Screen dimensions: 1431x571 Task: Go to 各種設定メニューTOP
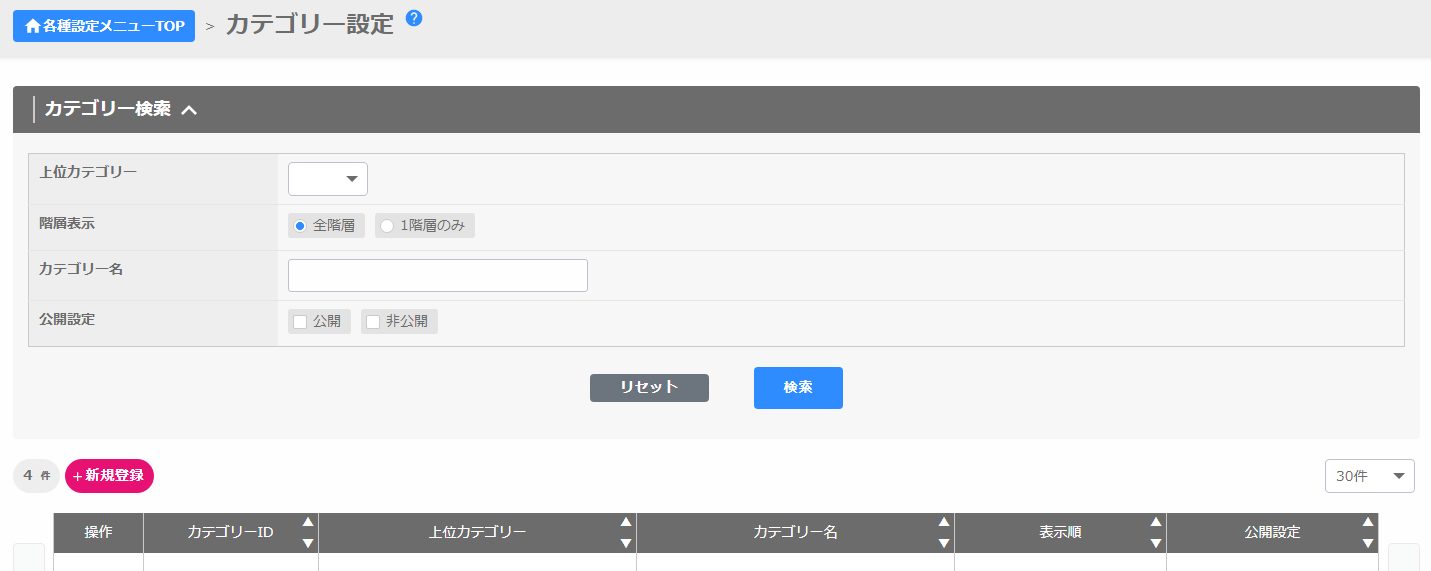[104, 26]
